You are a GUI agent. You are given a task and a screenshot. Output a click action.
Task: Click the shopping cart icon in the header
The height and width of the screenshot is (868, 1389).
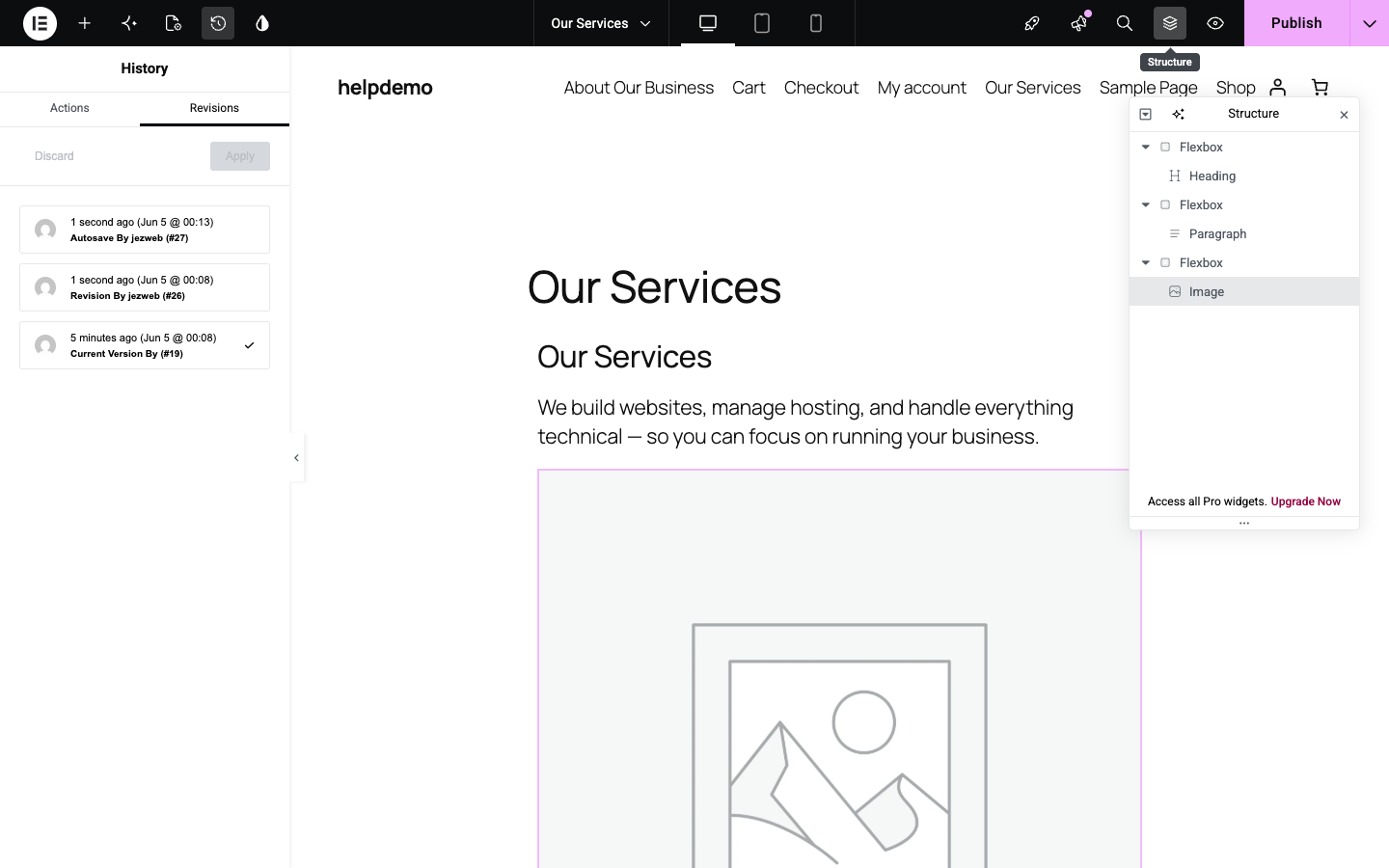pos(1320,88)
